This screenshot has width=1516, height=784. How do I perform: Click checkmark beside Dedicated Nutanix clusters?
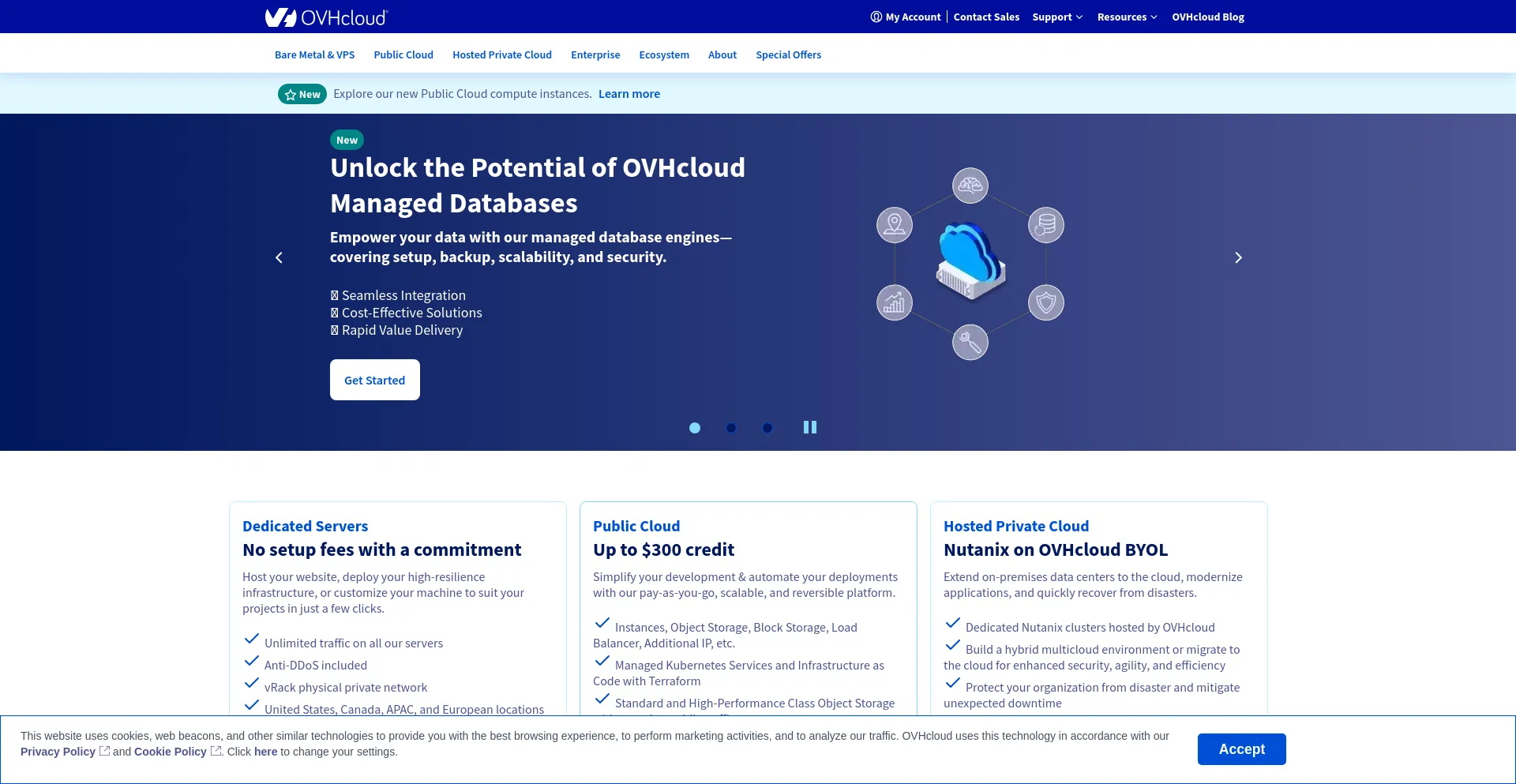pyautogui.click(x=953, y=623)
